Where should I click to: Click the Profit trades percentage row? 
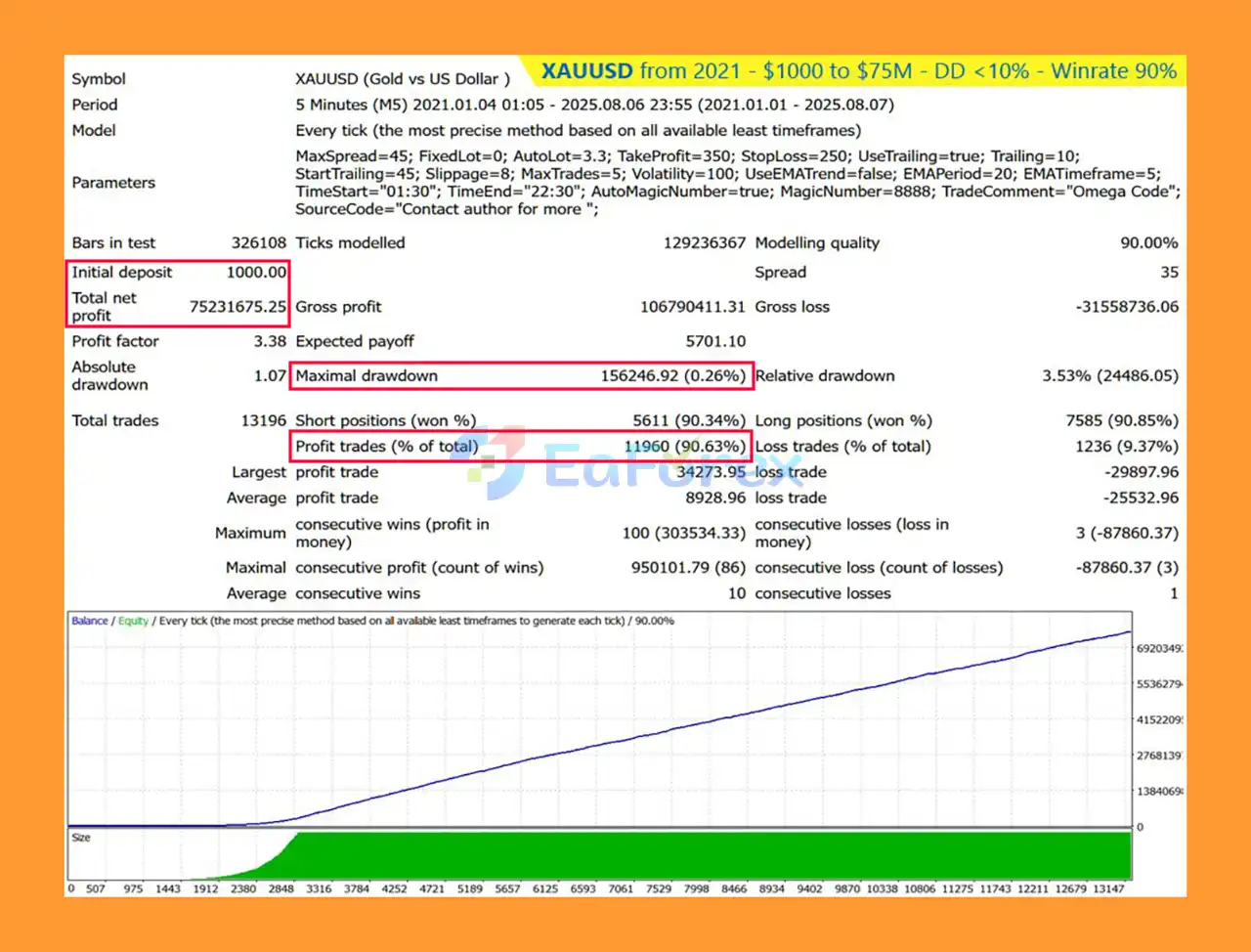(523, 447)
